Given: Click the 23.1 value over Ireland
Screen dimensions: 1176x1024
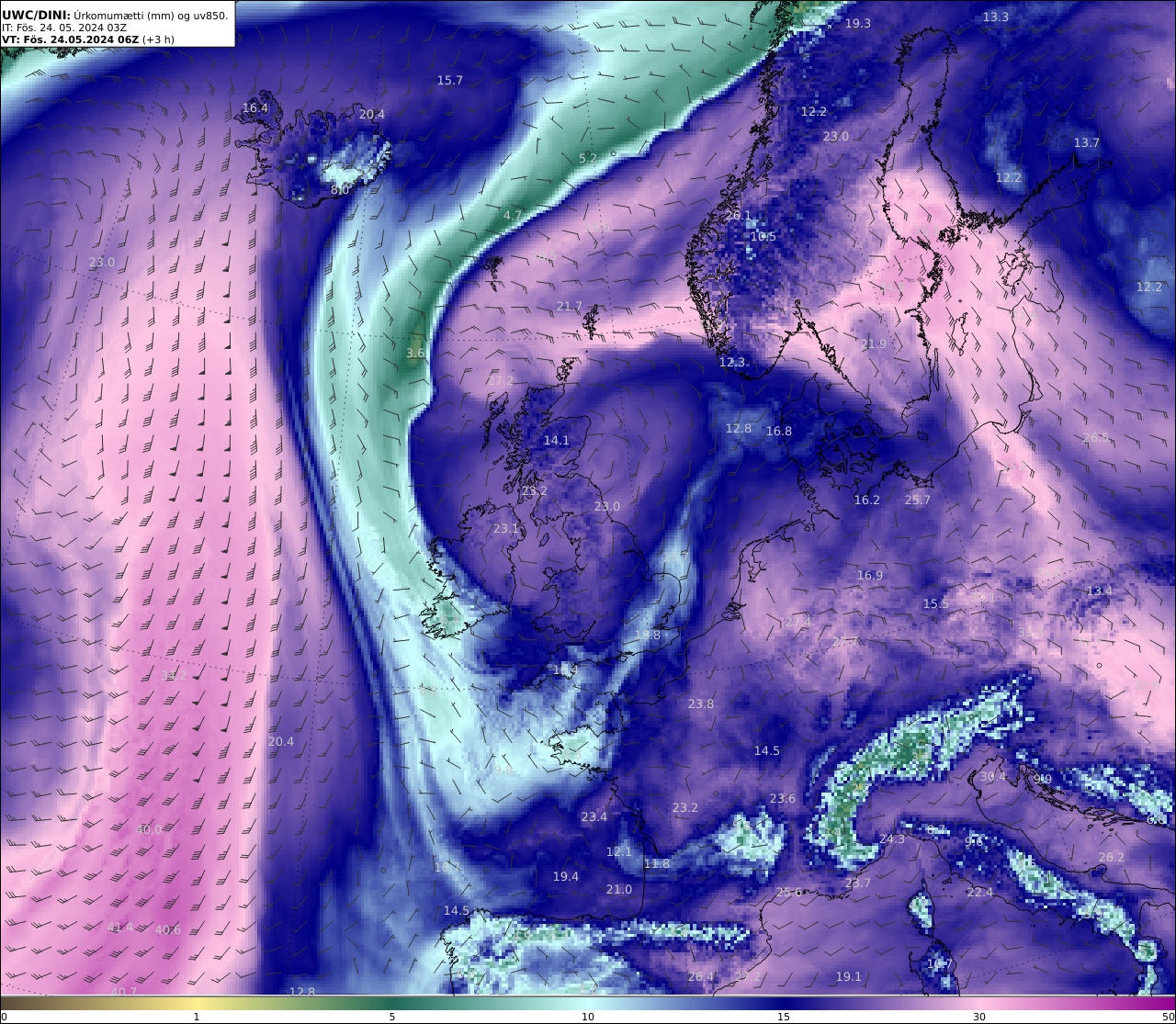Looking at the screenshot, I should [506, 528].
